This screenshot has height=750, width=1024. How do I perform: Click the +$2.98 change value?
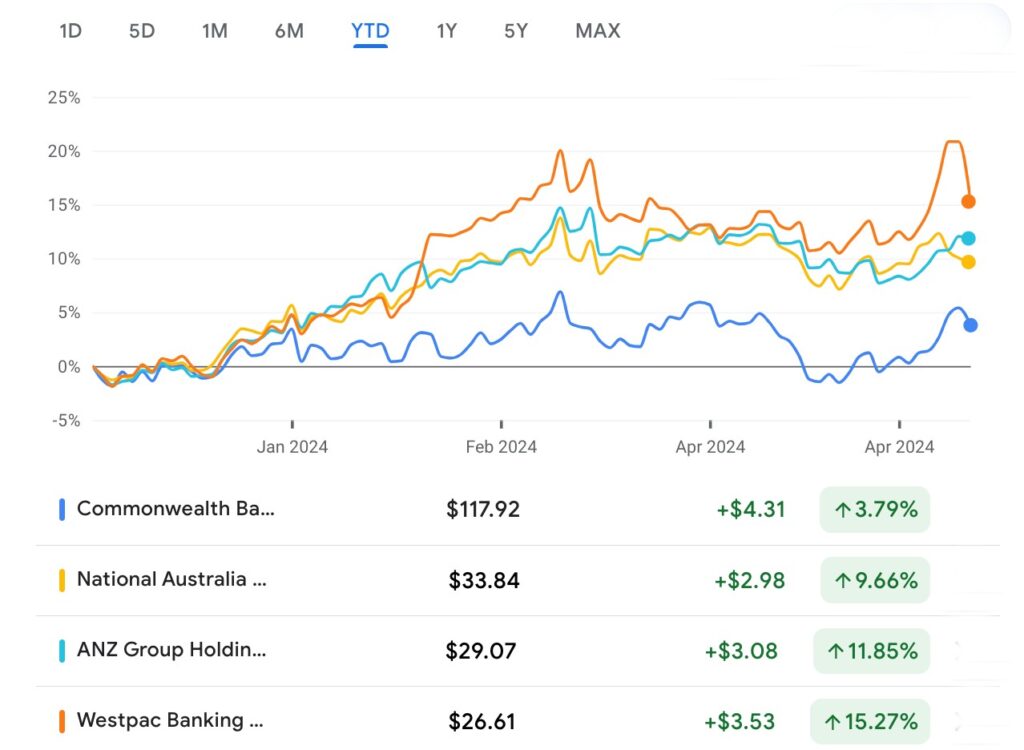tap(750, 580)
